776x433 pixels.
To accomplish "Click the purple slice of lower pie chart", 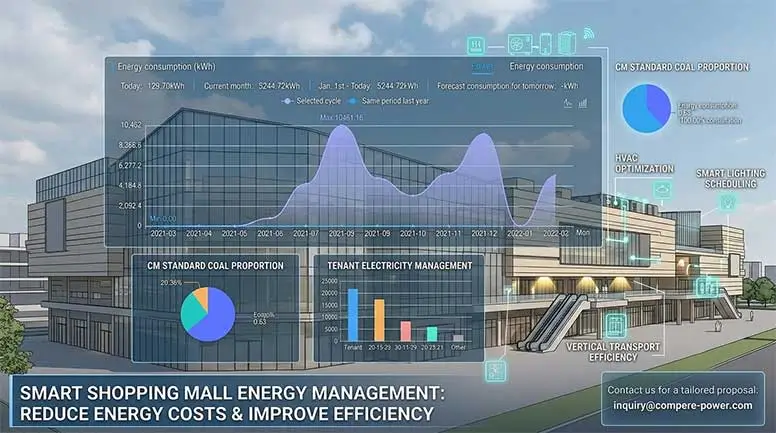I will click(218, 319).
